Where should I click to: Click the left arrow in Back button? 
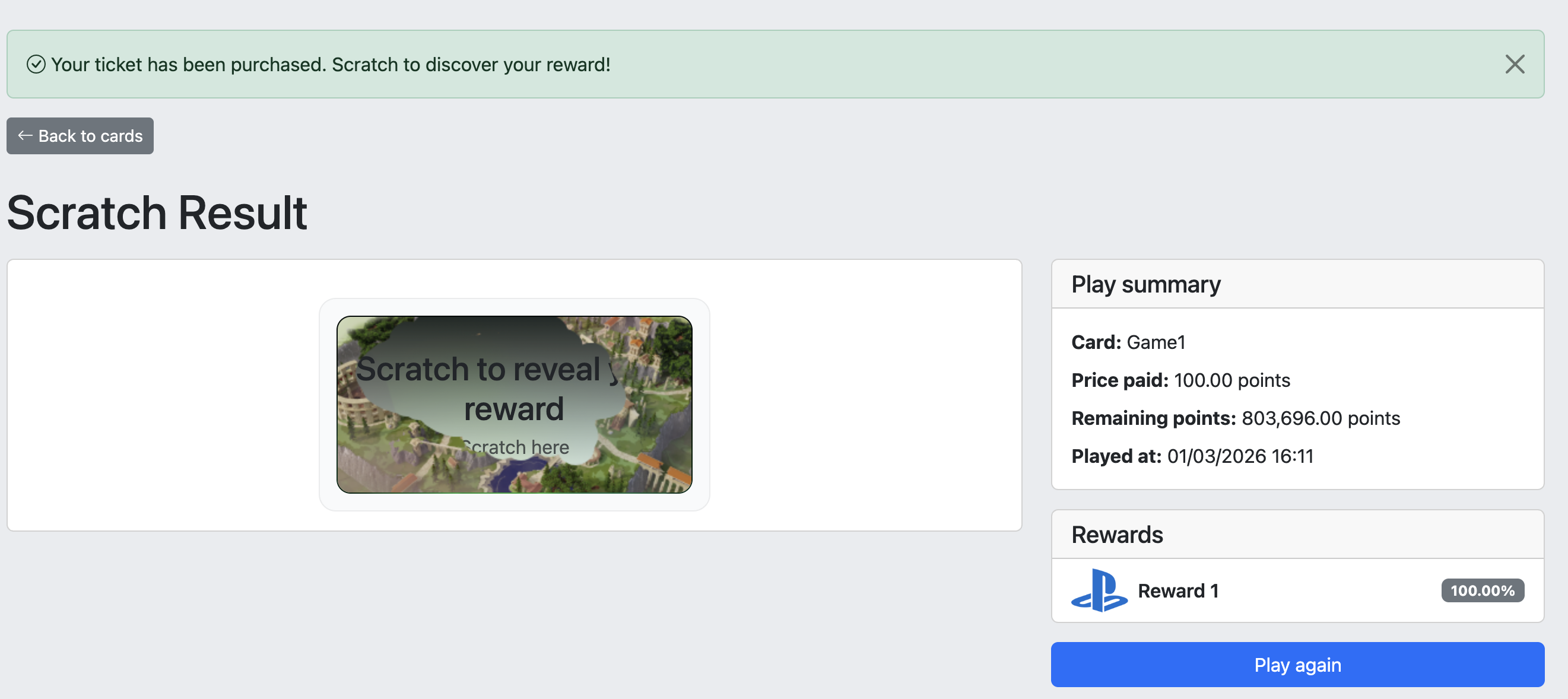(25, 136)
